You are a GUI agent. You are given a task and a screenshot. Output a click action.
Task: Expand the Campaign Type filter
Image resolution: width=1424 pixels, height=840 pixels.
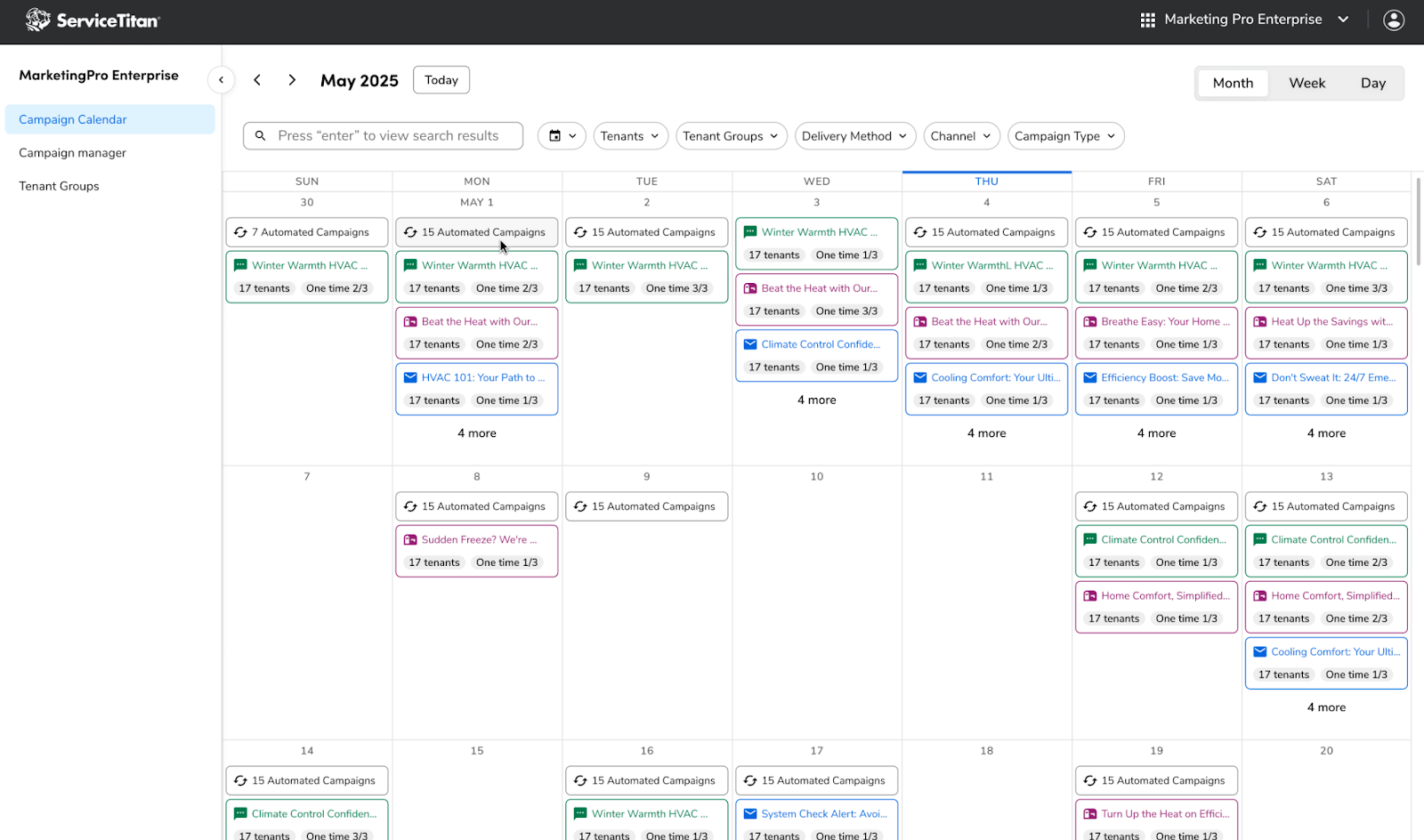[1066, 136]
